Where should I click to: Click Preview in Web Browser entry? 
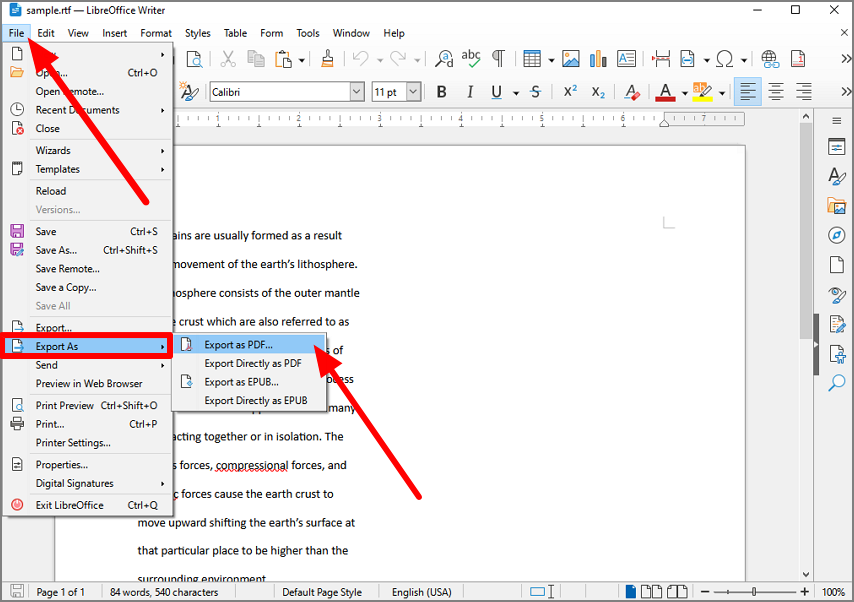(87, 384)
